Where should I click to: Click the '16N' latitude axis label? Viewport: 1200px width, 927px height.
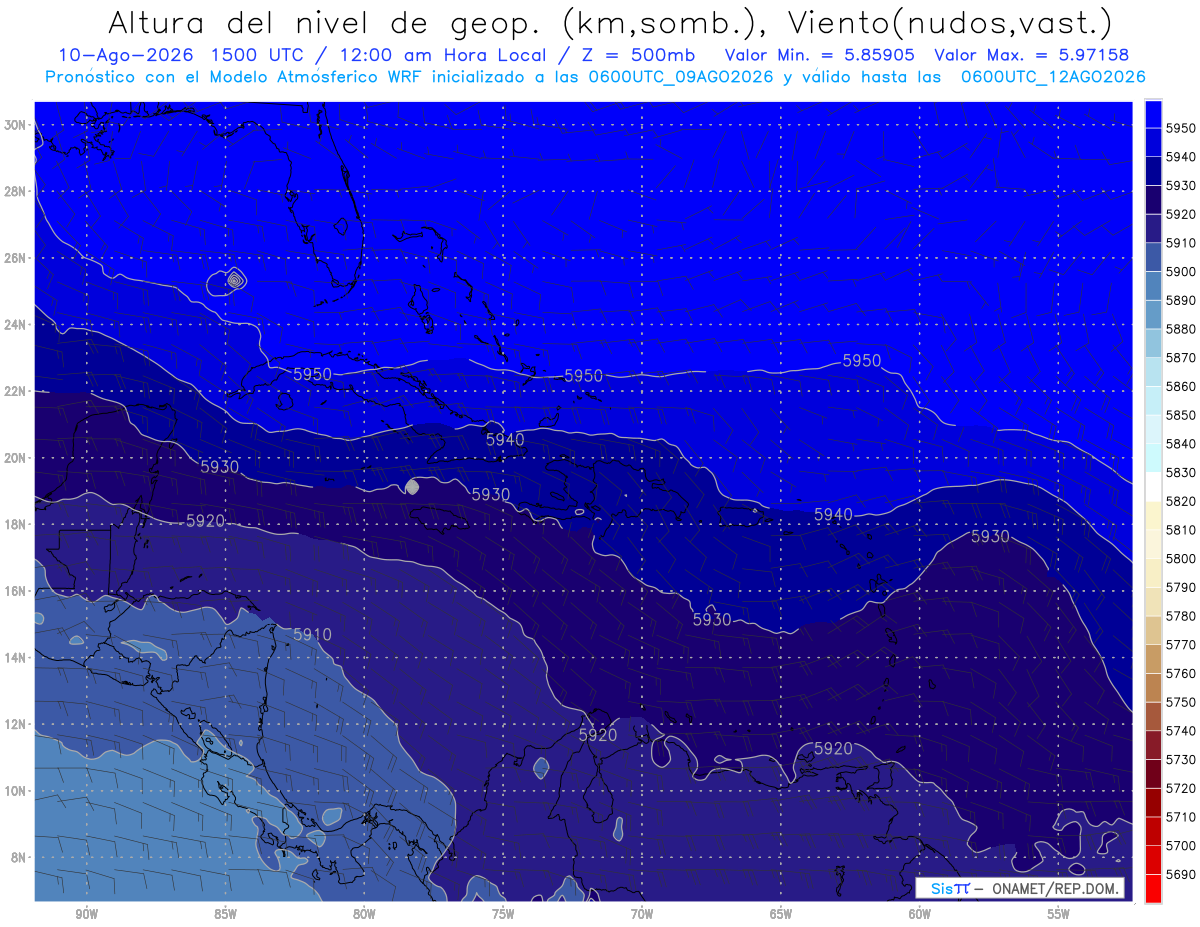[15, 591]
